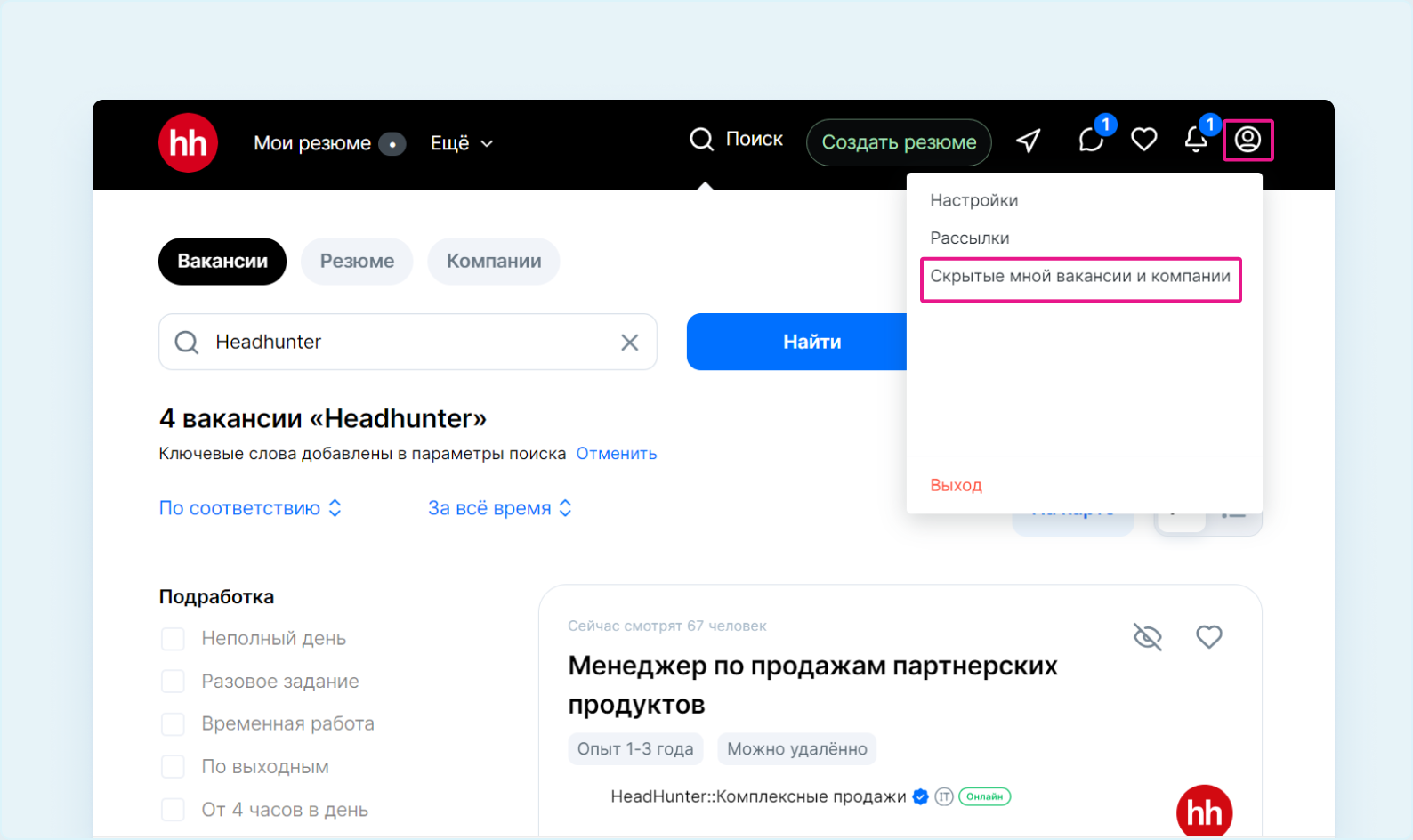Image resolution: width=1413 pixels, height=840 pixels.
Task: Click the Опыт 1-3 года tag
Action: point(635,749)
